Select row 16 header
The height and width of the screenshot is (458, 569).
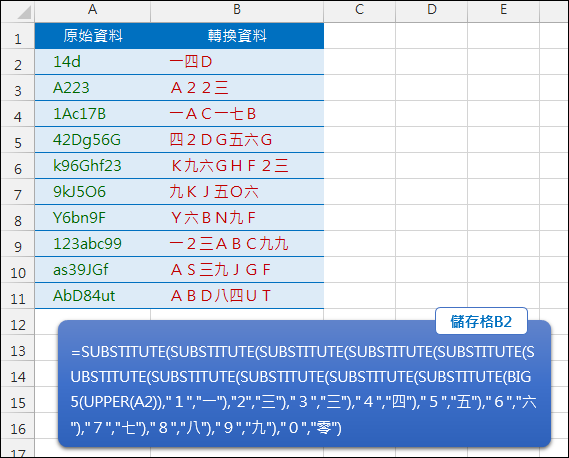(18, 426)
